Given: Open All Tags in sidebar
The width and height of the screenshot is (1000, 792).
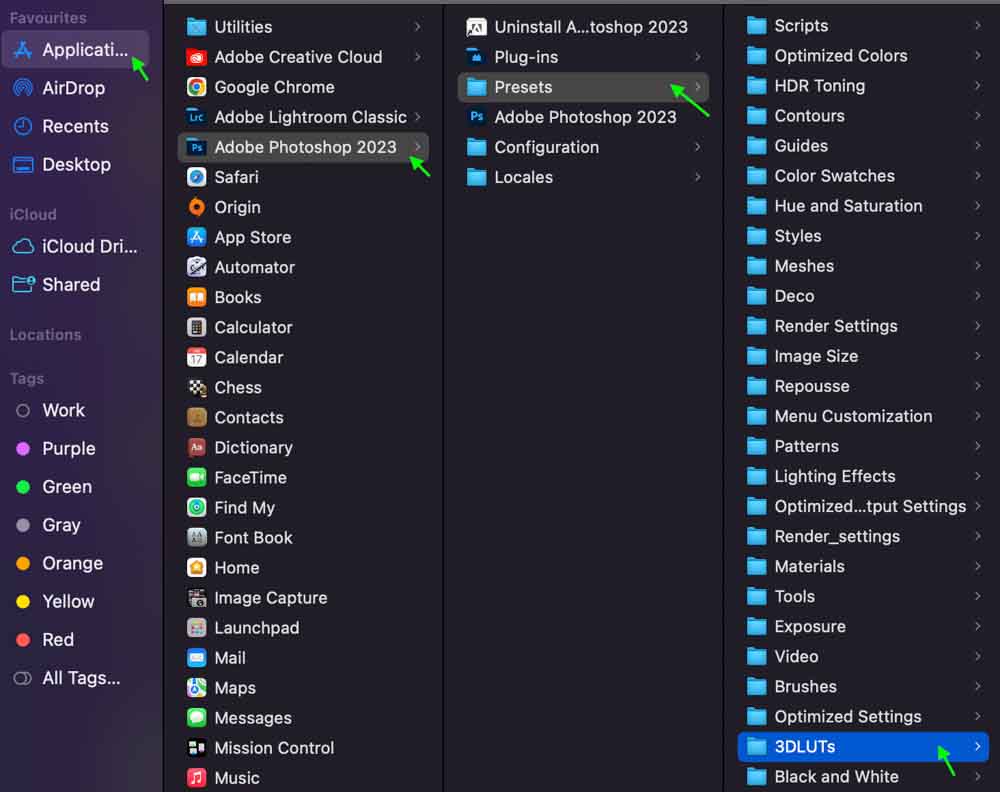Looking at the screenshot, I should pos(80,678).
